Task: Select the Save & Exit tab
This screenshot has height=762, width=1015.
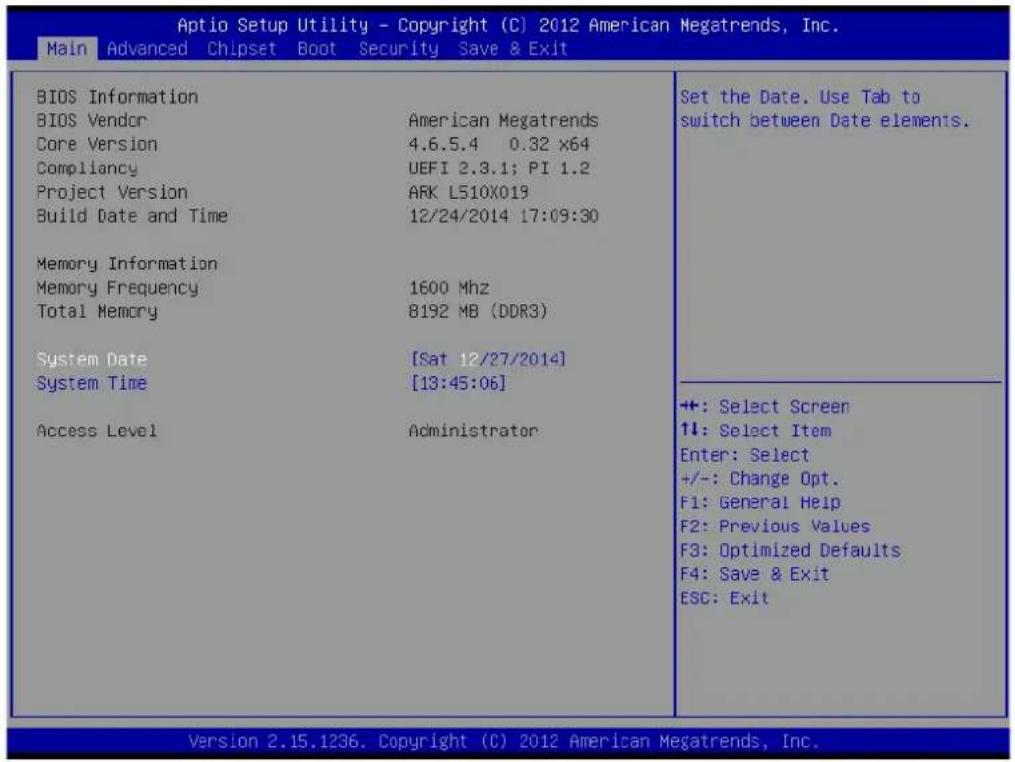Action: coord(513,49)
